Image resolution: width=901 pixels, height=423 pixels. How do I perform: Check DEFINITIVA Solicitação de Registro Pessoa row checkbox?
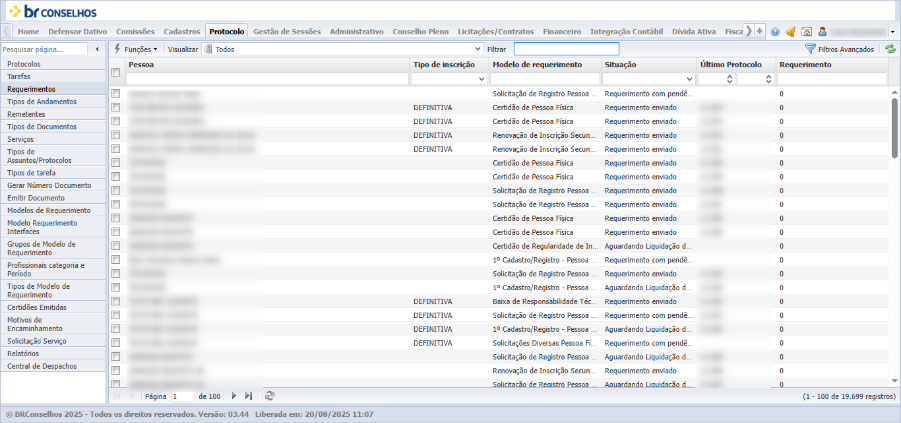pyautogui.click(x=115, y=315)
